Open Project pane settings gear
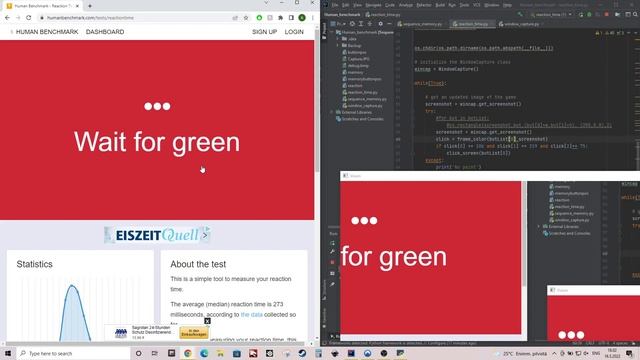This screenshot has height=360, width=640. 380,24
